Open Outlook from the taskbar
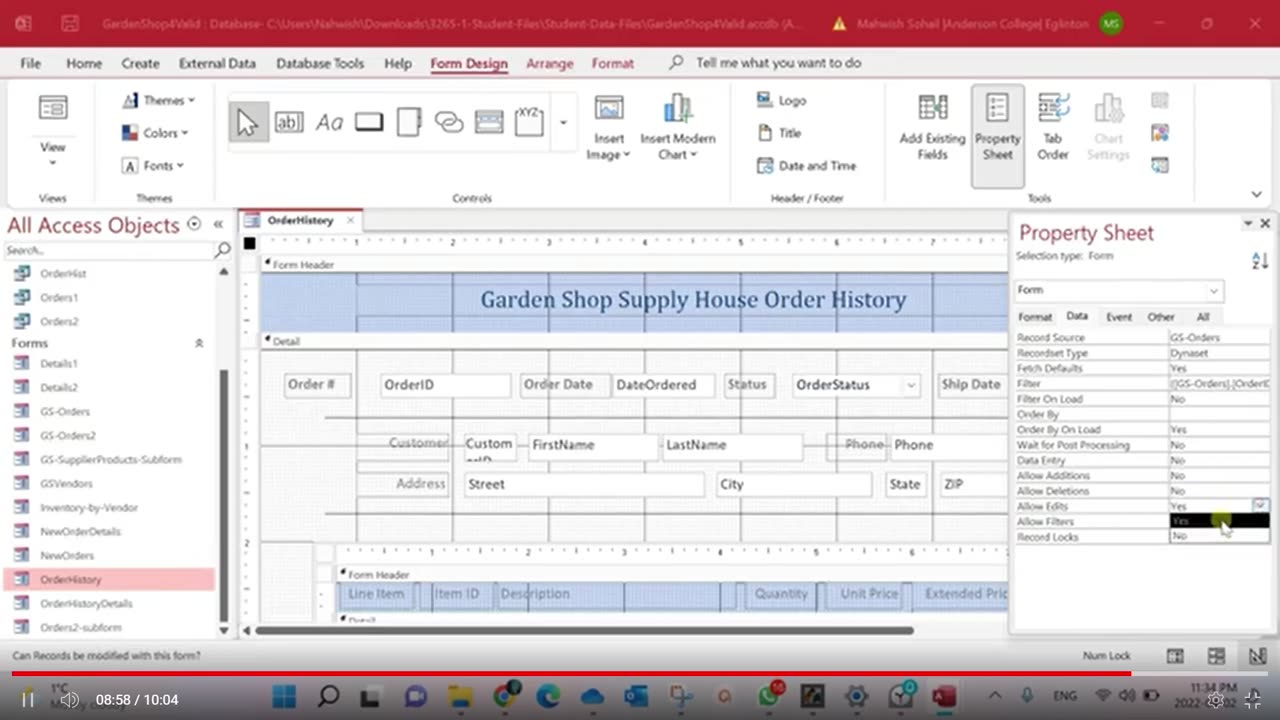Image resolution: width=1280 pixels, height=720 pixels. coord(636,697)
